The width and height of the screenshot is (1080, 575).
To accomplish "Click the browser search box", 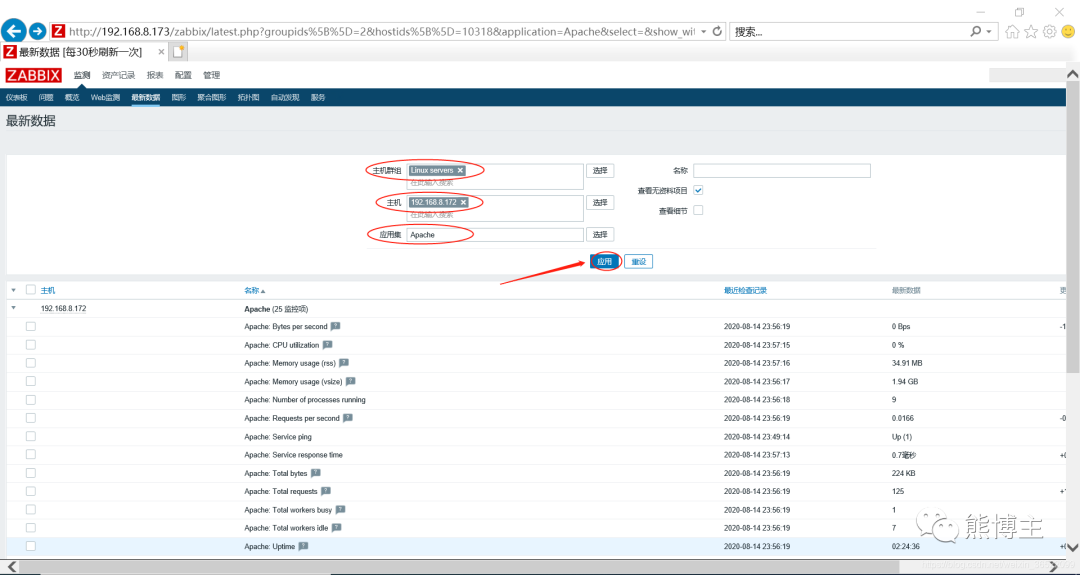I will 849,32.
